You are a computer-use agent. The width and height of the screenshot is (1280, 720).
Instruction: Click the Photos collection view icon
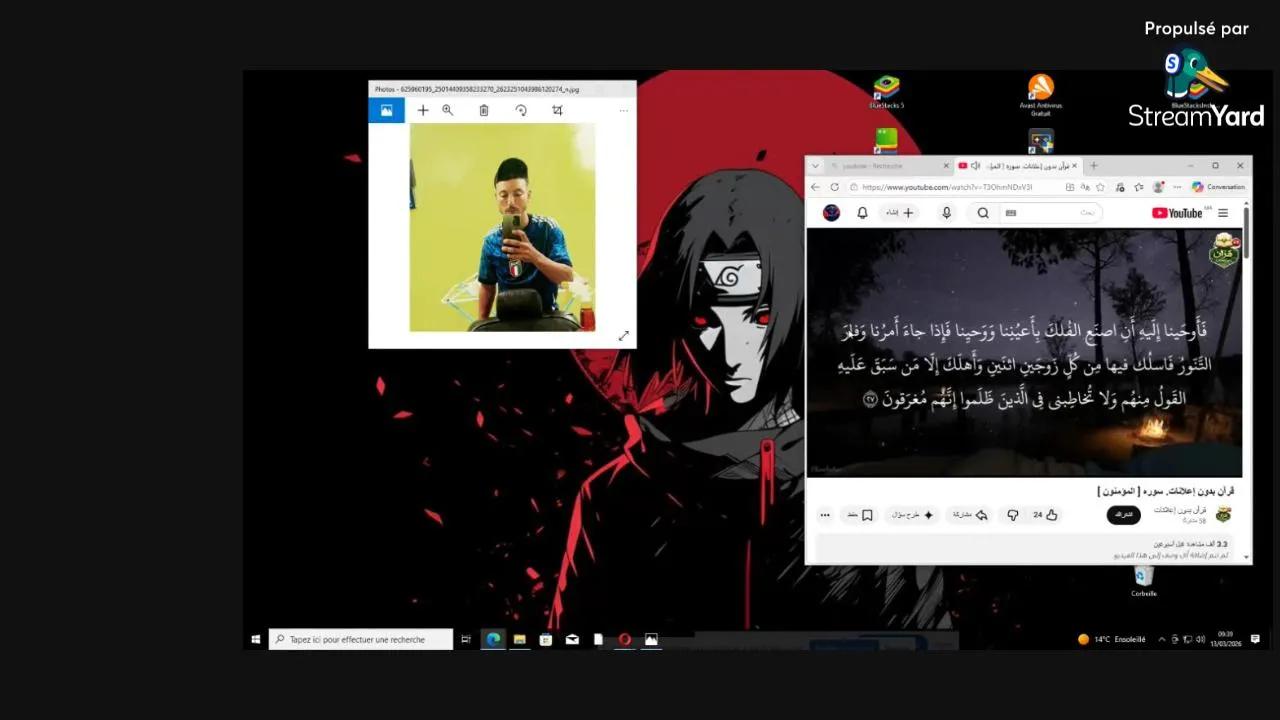tap(386, 110)
